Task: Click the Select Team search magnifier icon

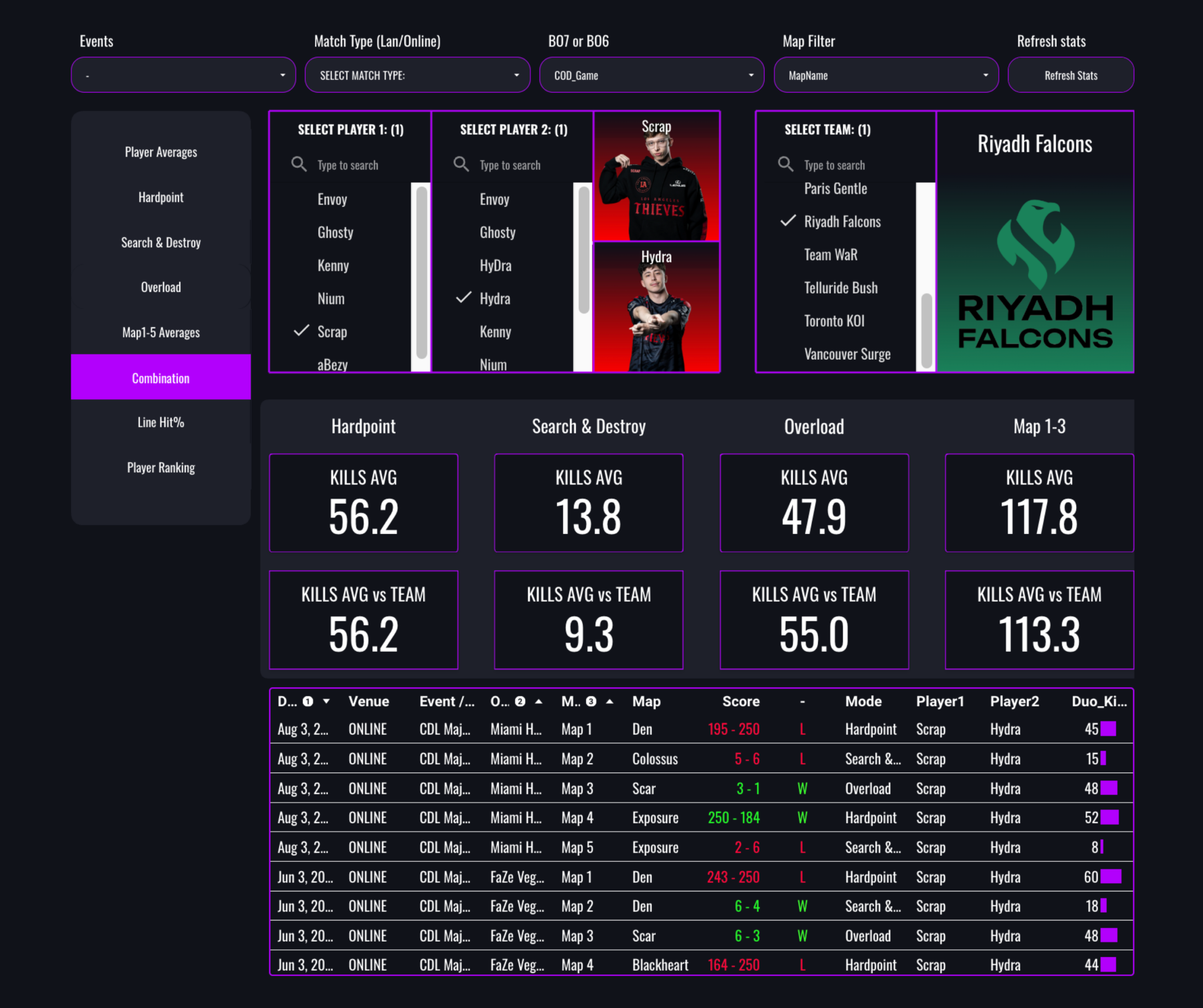Action: (x=785, y=164)
